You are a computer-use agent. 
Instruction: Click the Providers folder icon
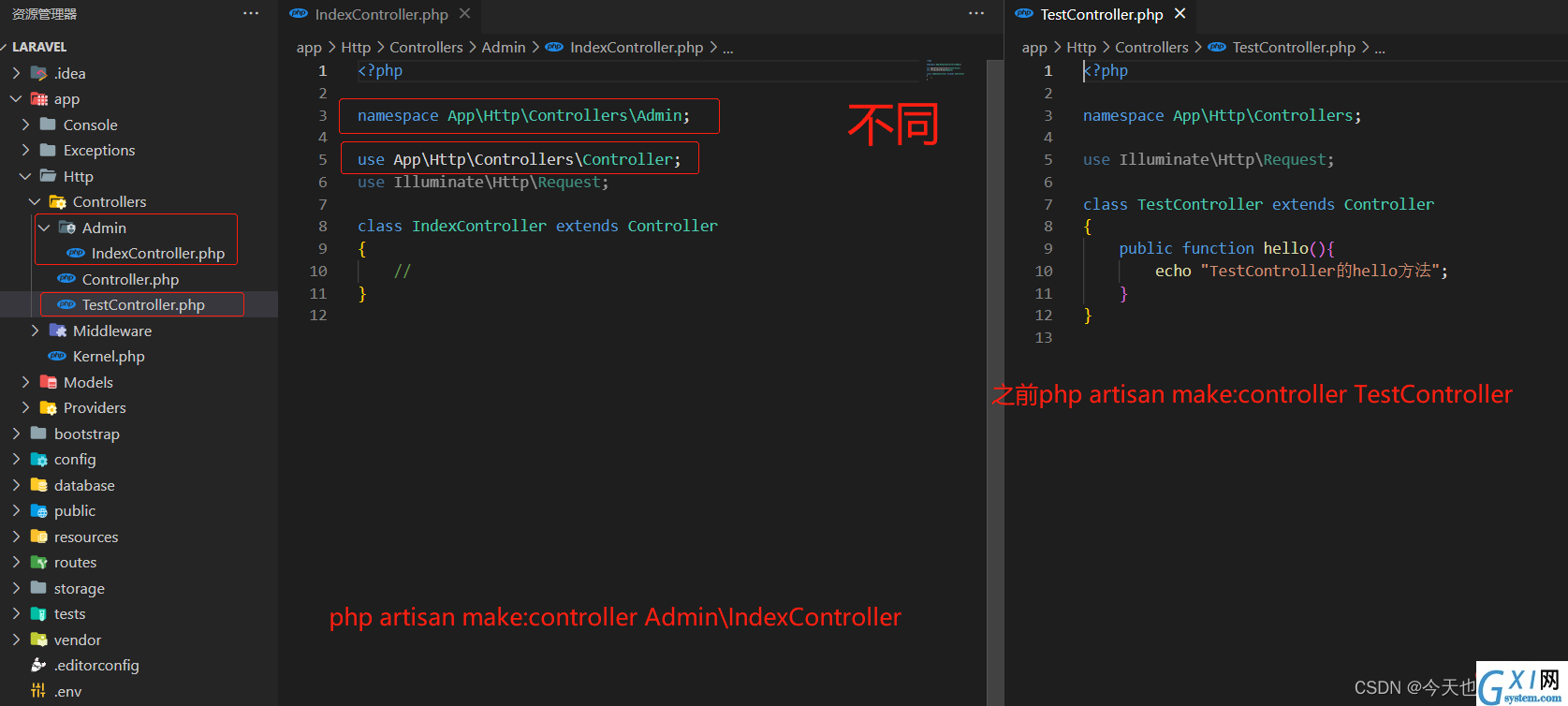coord(48,407)
